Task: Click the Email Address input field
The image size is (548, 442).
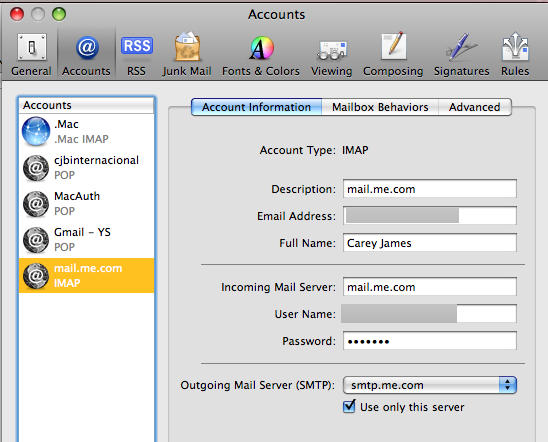Action: (x=430, y=216)
